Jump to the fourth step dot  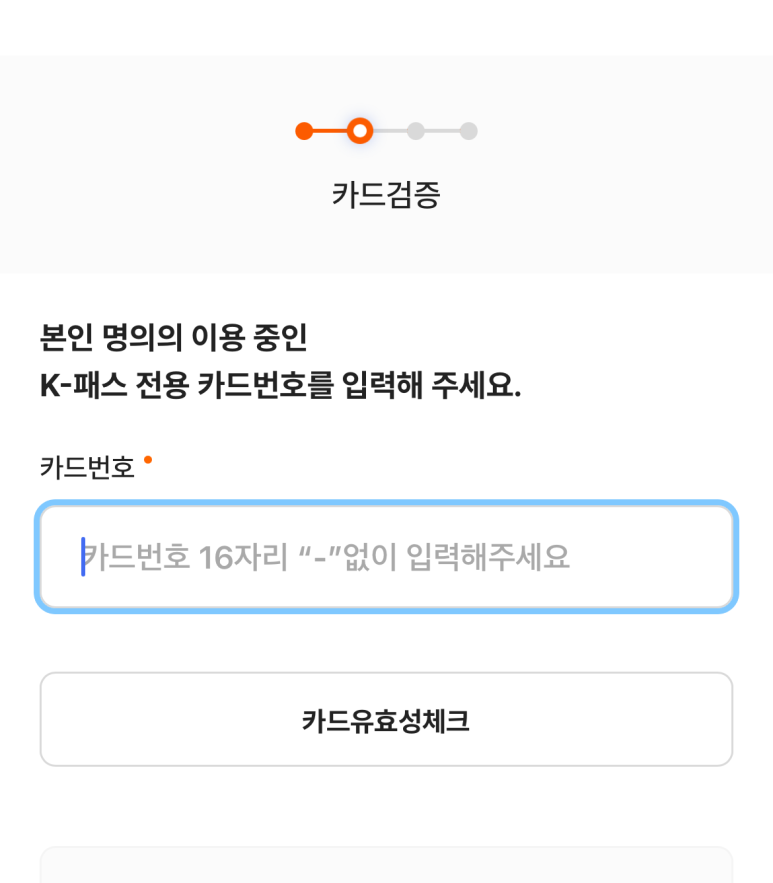(x=468, y=131)
